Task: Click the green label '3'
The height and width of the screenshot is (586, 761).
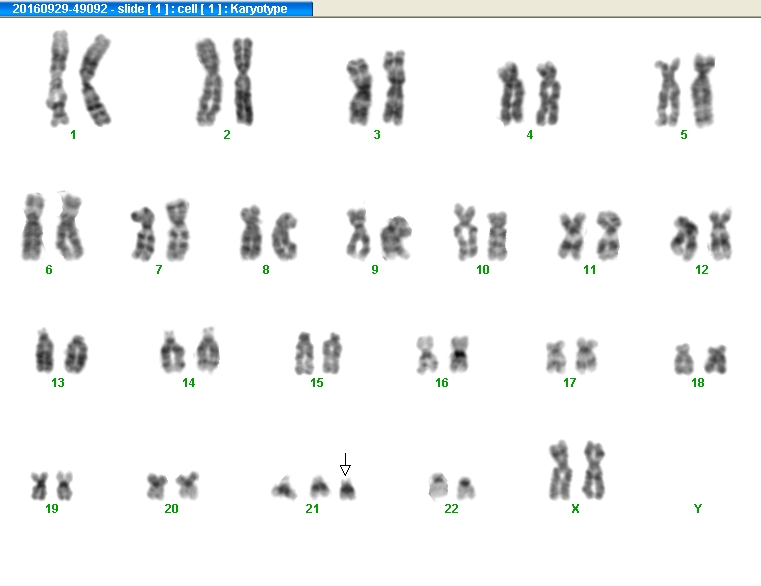Action: tap(377, 135)
